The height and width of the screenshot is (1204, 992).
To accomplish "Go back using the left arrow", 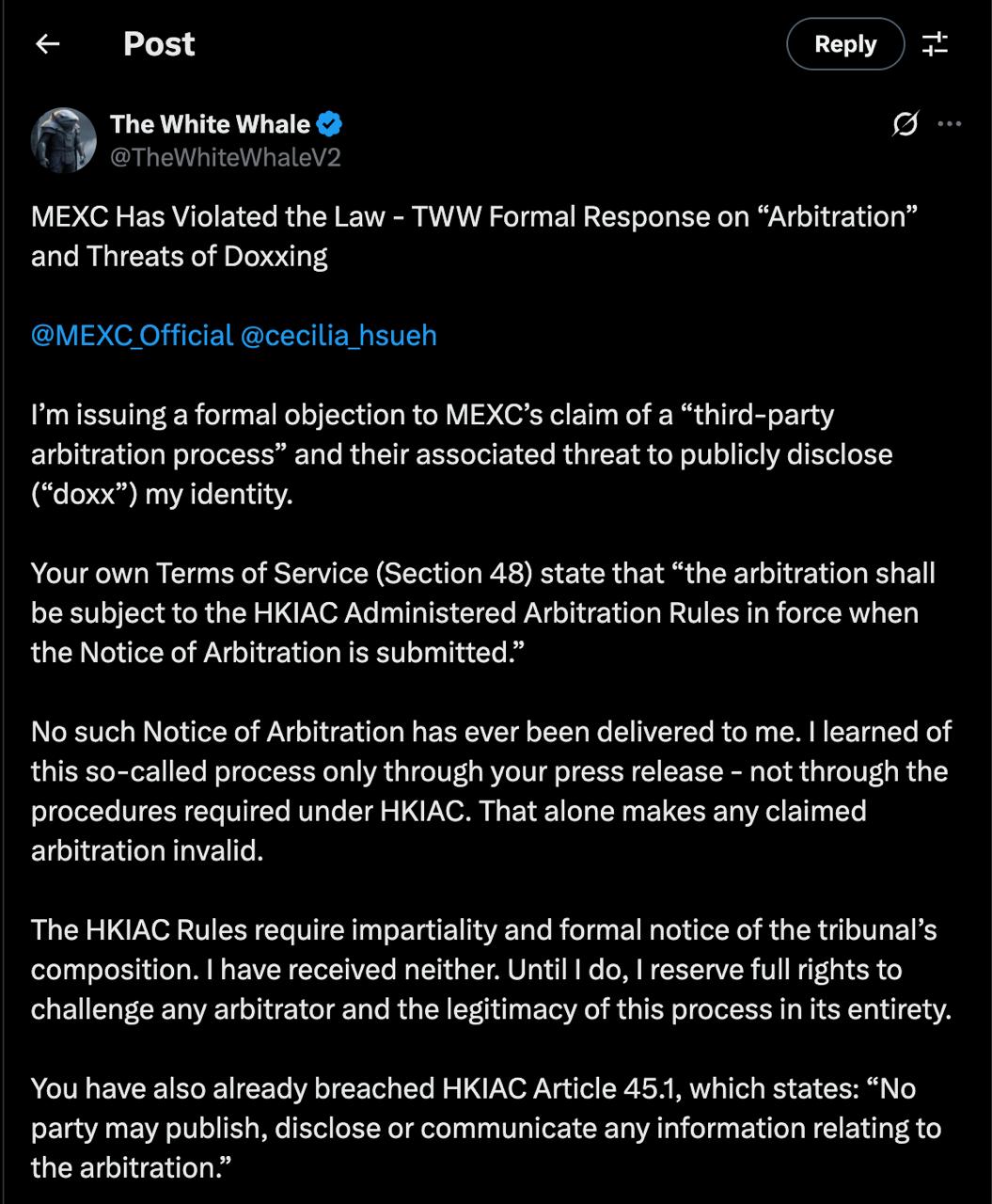I will (x=47, y=44).
